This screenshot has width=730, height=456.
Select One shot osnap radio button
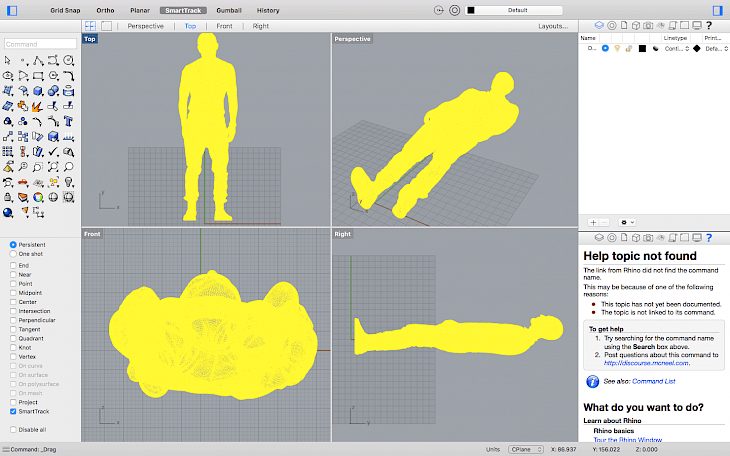pyautogui.click(x=13, y=254)
